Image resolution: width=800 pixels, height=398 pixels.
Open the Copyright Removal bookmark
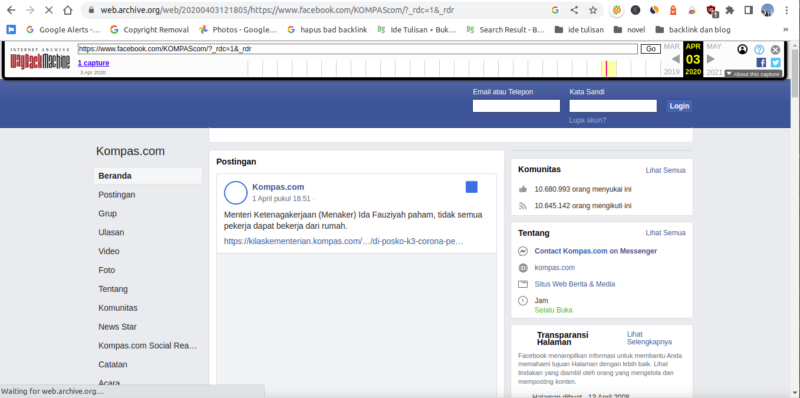[149, 30]
